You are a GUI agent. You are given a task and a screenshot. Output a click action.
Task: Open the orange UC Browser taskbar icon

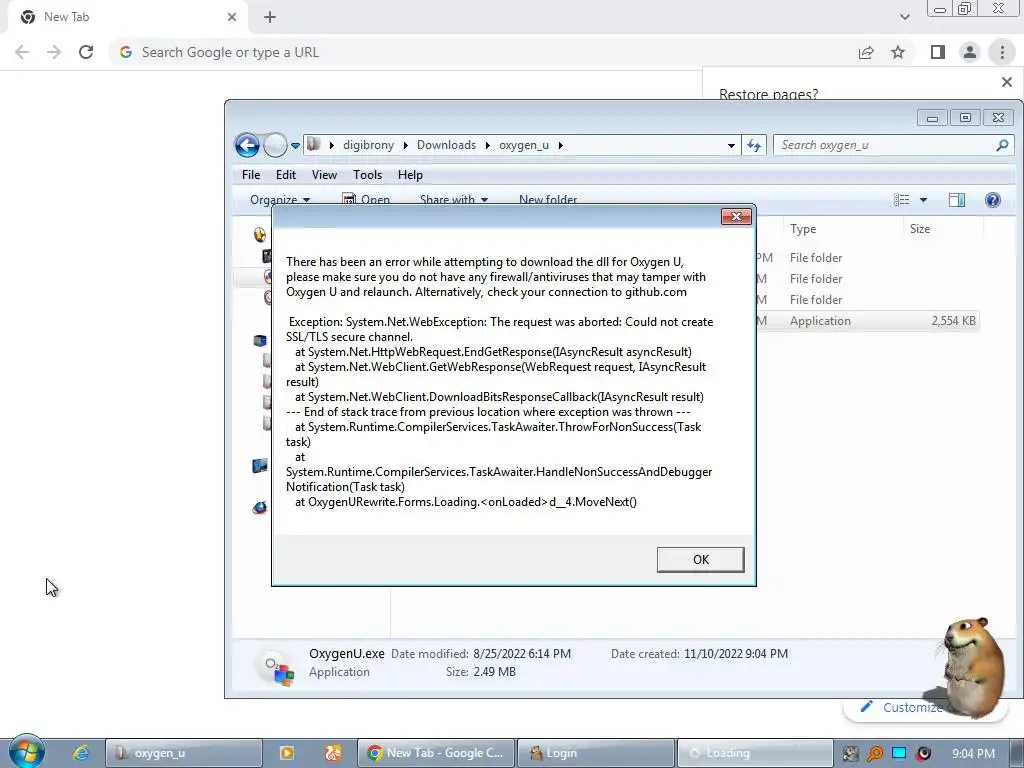click(332, 753)
